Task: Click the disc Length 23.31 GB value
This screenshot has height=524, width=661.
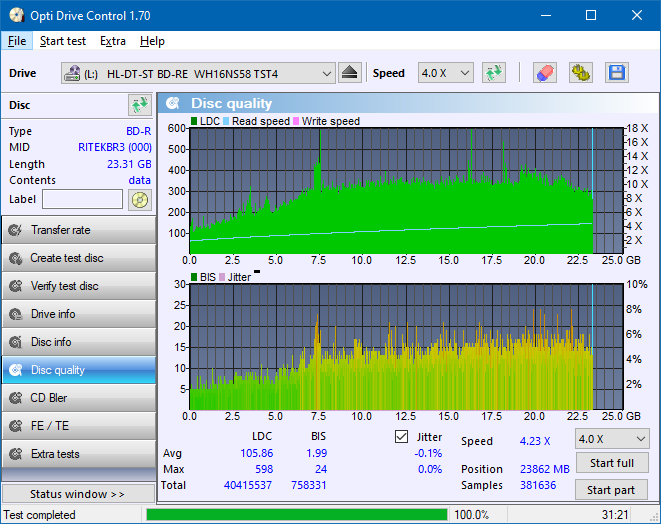Action: [129, 164]
